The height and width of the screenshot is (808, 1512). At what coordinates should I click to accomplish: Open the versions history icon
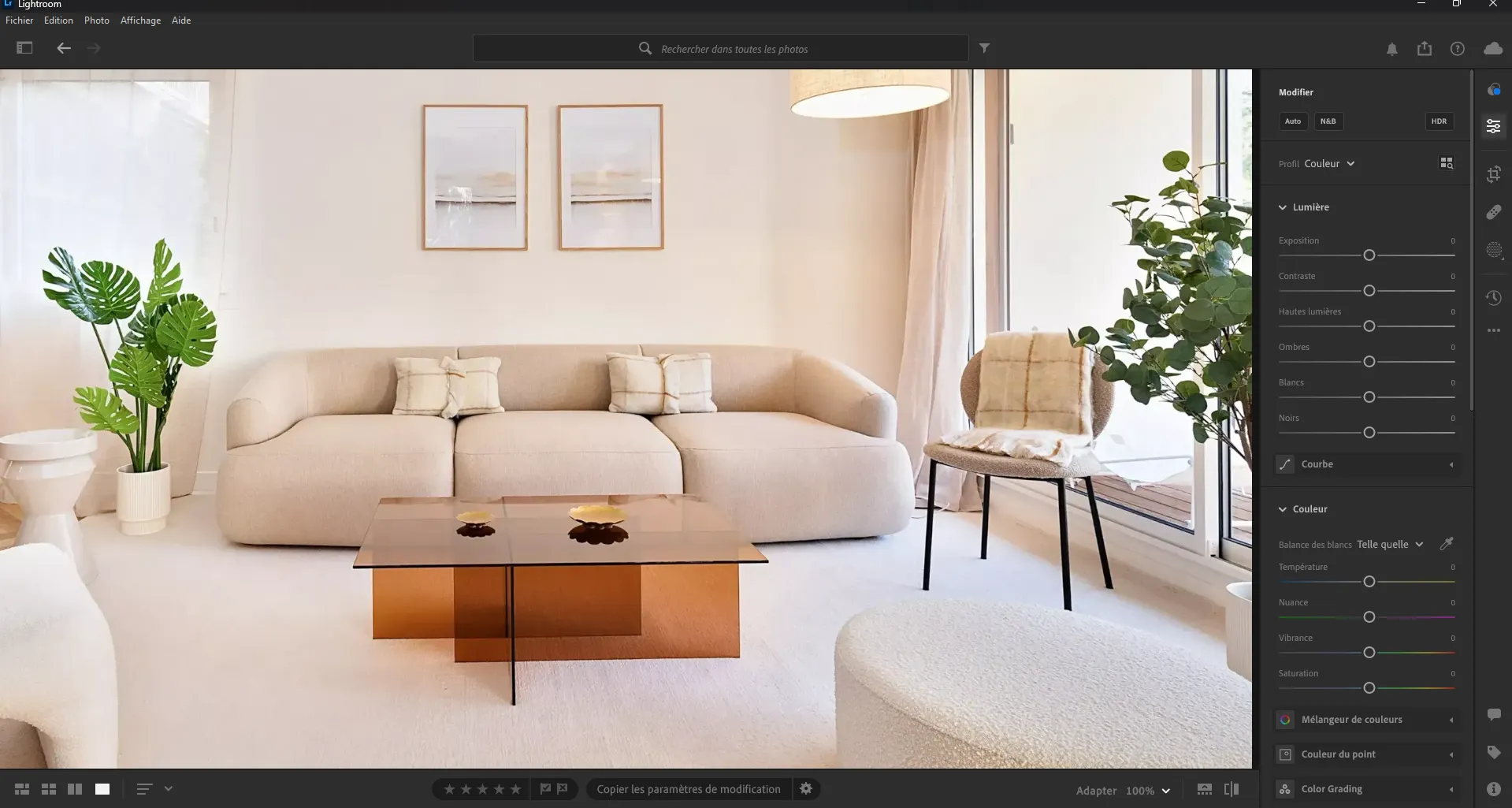click(x=1493, y=298)
